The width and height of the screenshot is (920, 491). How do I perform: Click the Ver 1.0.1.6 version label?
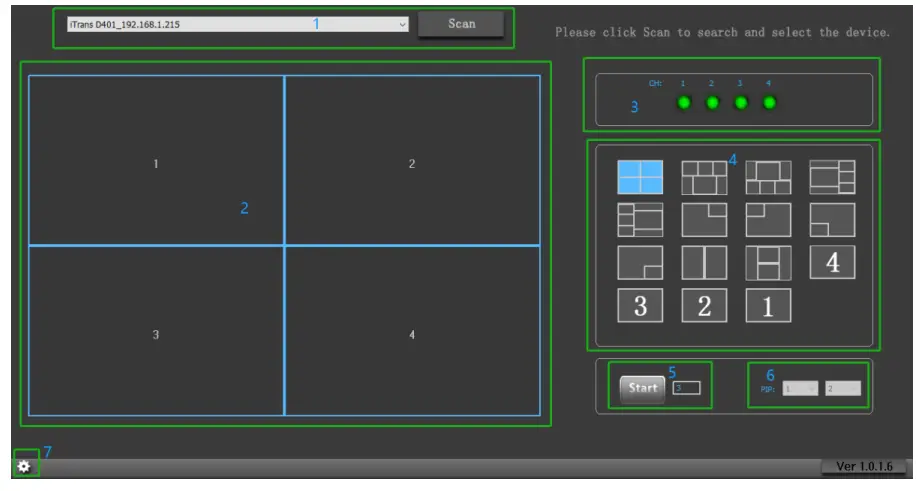[x=864, y=466]
